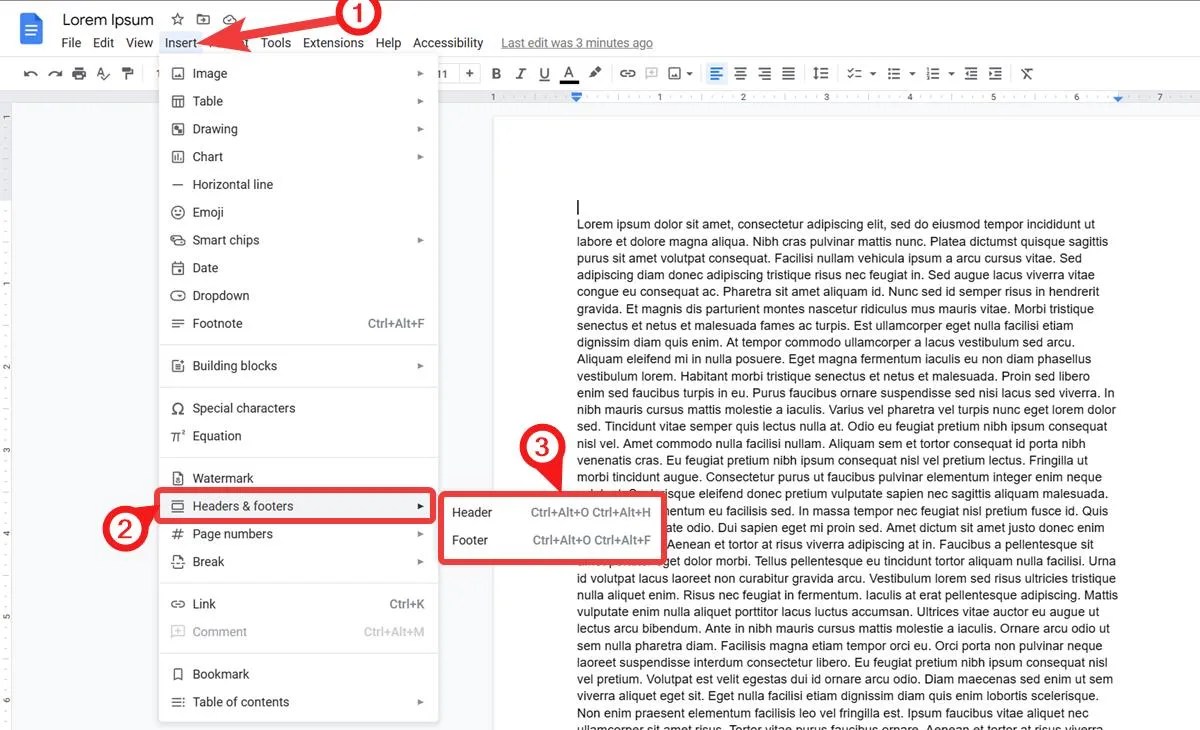Click the Undo icon
Viewport: 1200px width, 730px height.
(31, 73)
